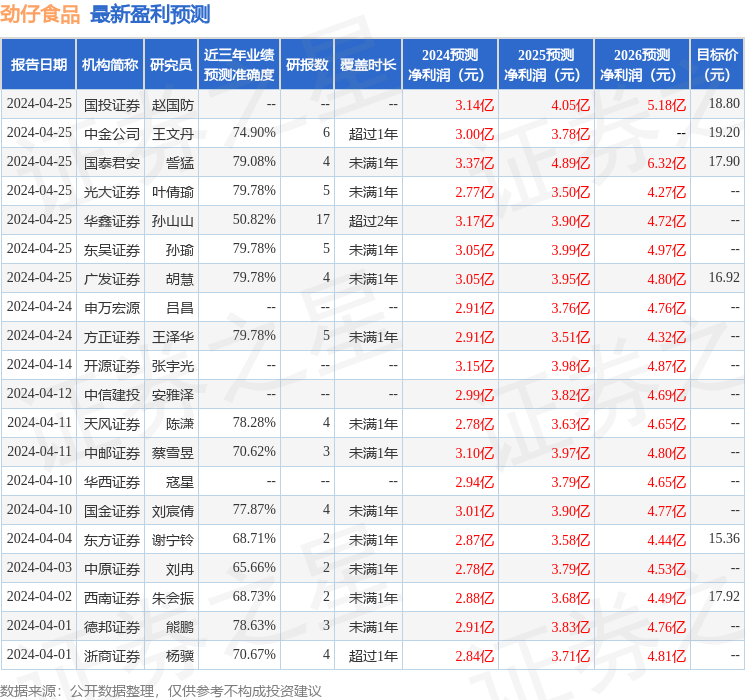Click the 2024预测净利润 column header
The image size is (745, 700).
coord(450,65)
